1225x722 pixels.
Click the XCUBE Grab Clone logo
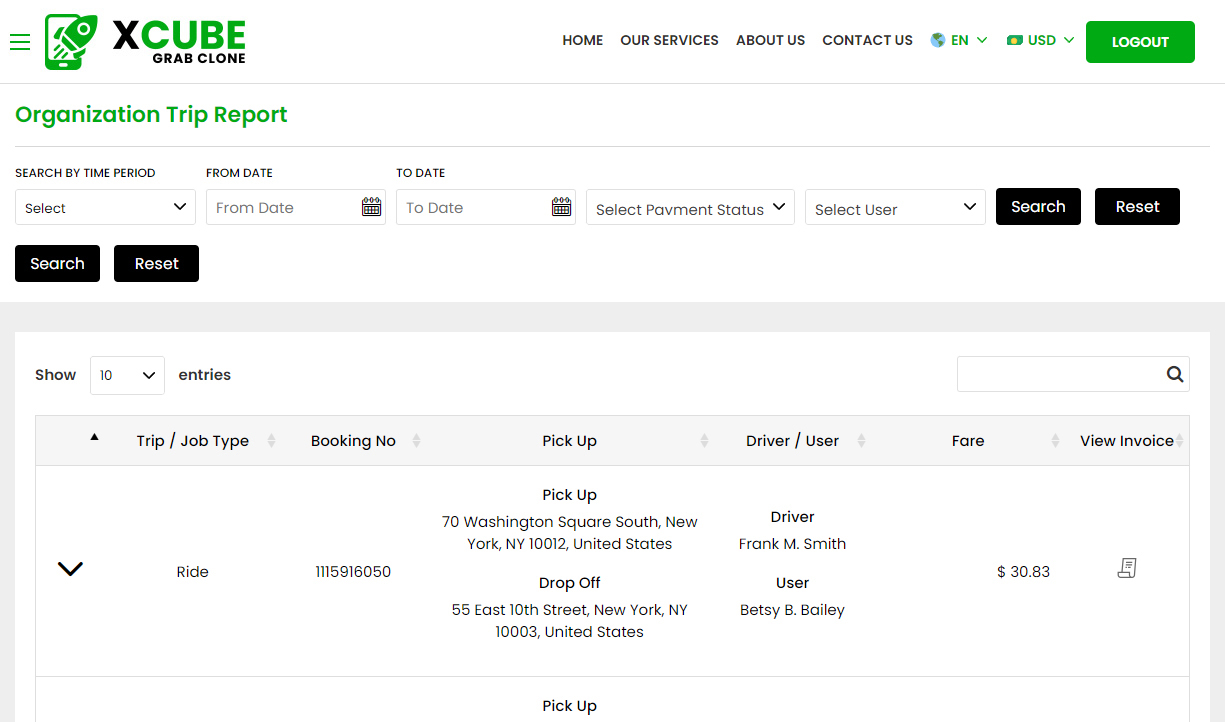(146, 42)
